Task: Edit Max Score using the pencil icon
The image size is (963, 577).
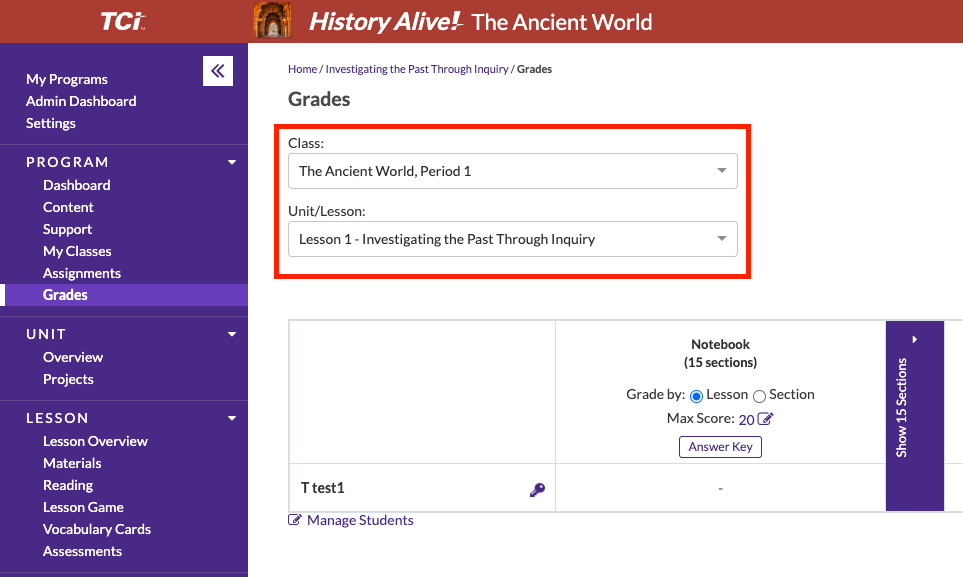Action: click(765, 420)
